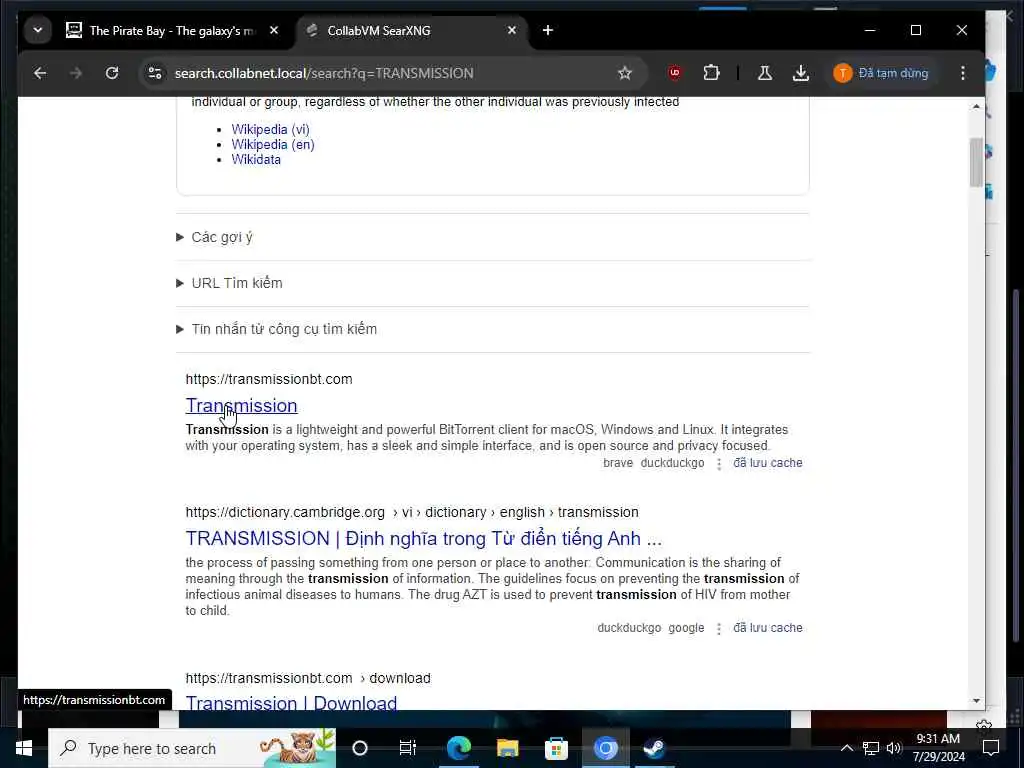Screen dimensions: 1024x768
Task: Click the https://transmissionbt.com URL above first result
Action: [x=269, y=379]
